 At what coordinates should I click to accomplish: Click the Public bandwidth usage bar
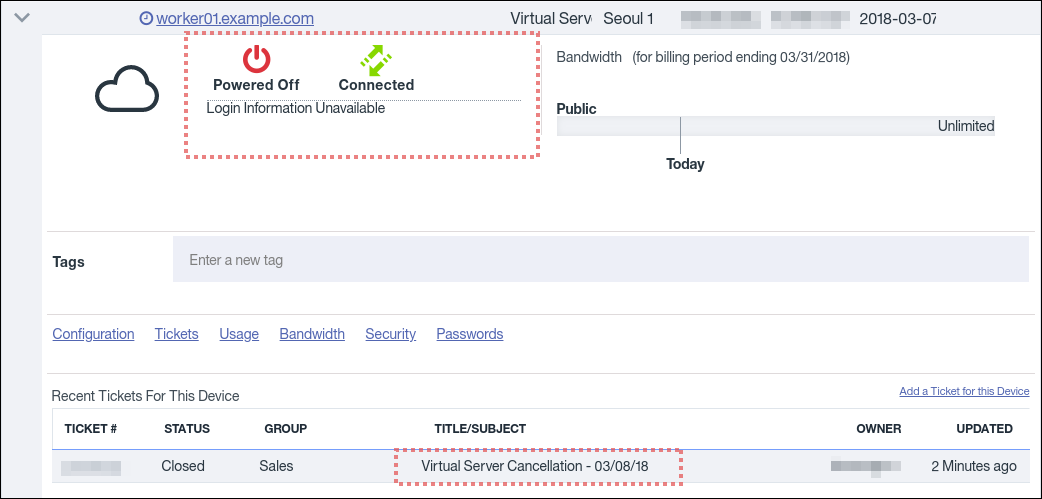(775, 126)
